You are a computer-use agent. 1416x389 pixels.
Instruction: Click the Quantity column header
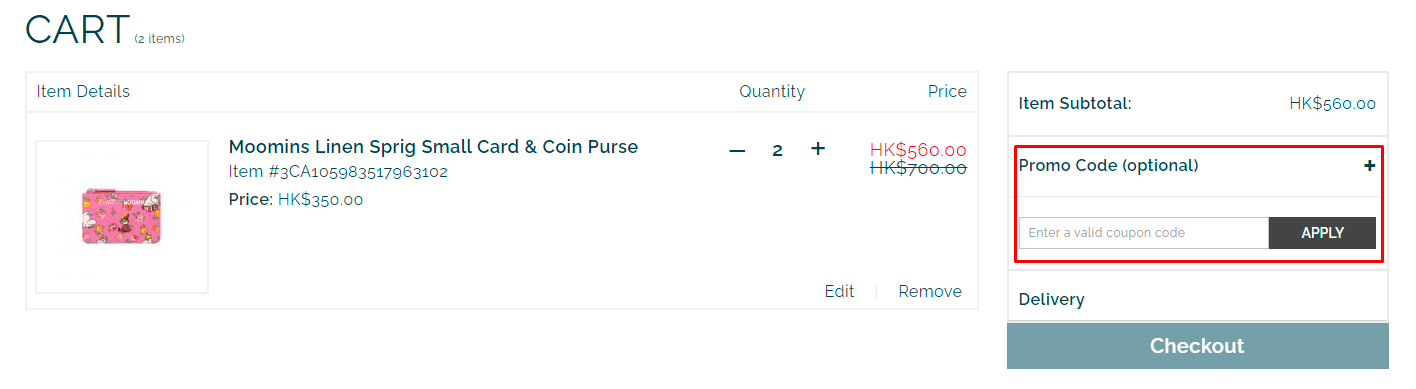(772, 92)
